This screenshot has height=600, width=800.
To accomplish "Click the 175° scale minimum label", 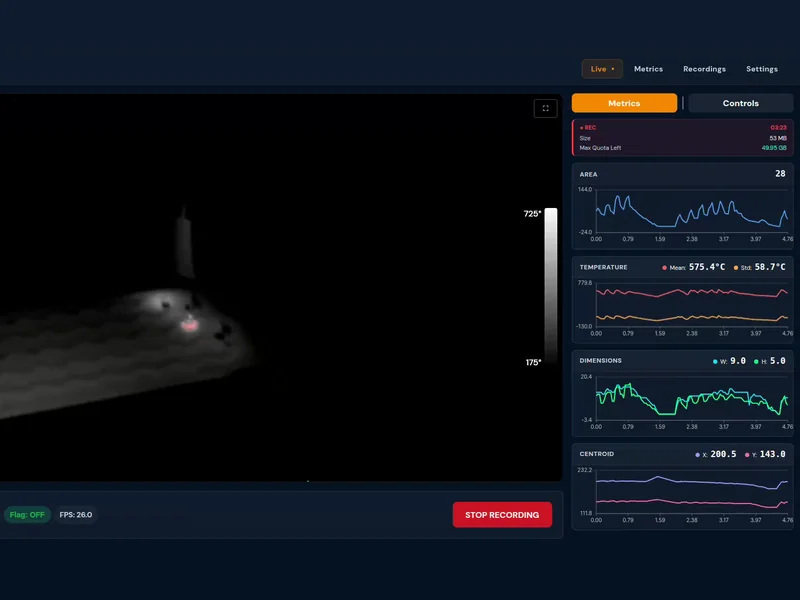I will (533, 362).
